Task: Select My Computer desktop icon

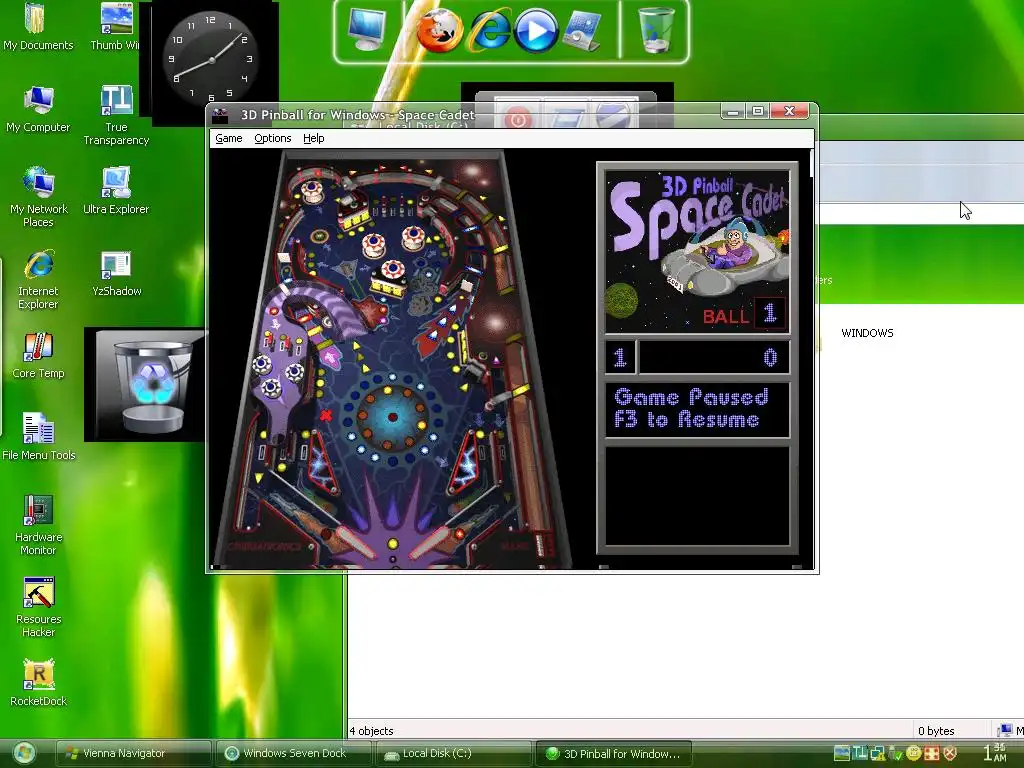Action: pos(38,109)
